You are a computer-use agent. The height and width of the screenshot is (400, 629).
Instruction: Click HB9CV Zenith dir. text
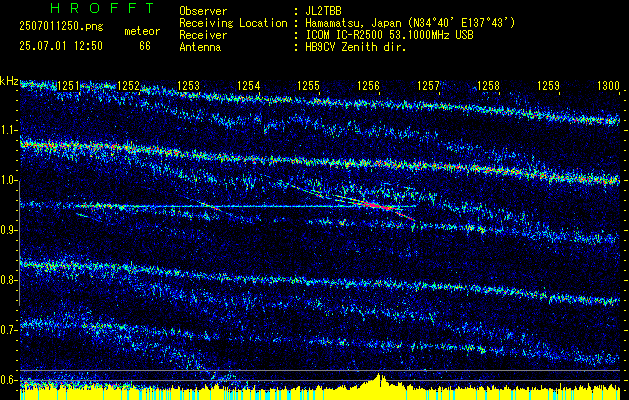click(356, 47)
